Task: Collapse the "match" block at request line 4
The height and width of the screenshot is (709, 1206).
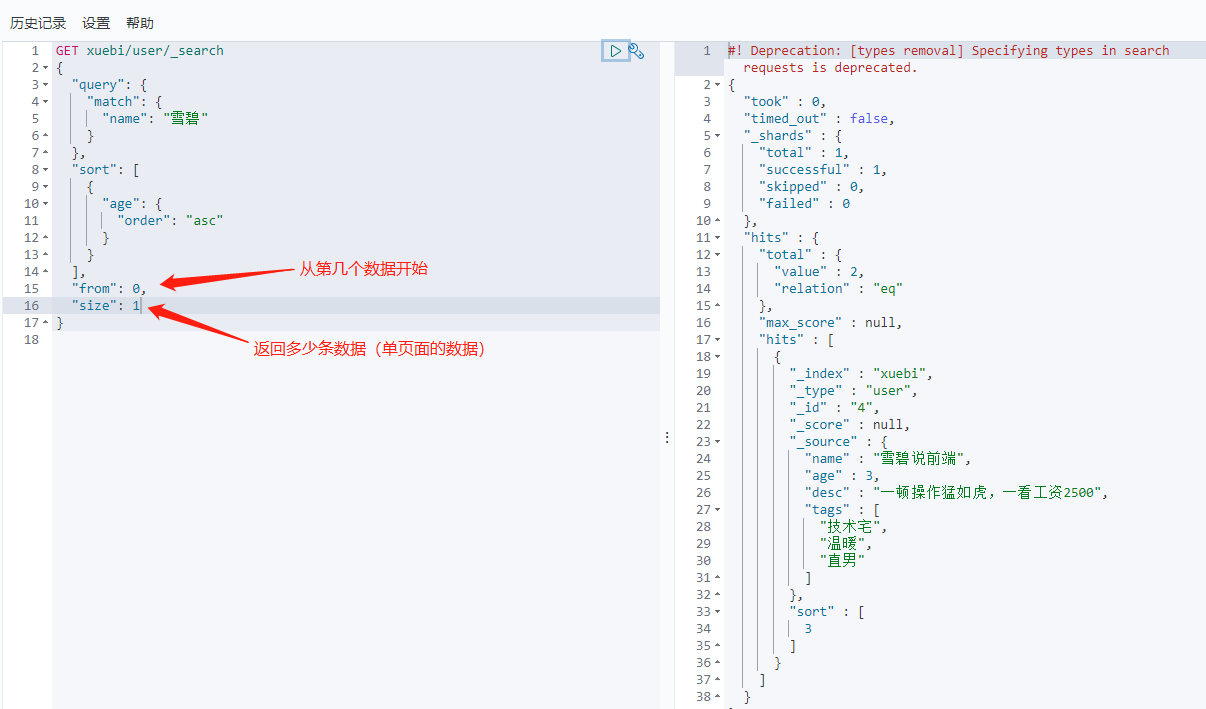Action: pos(46,102)
